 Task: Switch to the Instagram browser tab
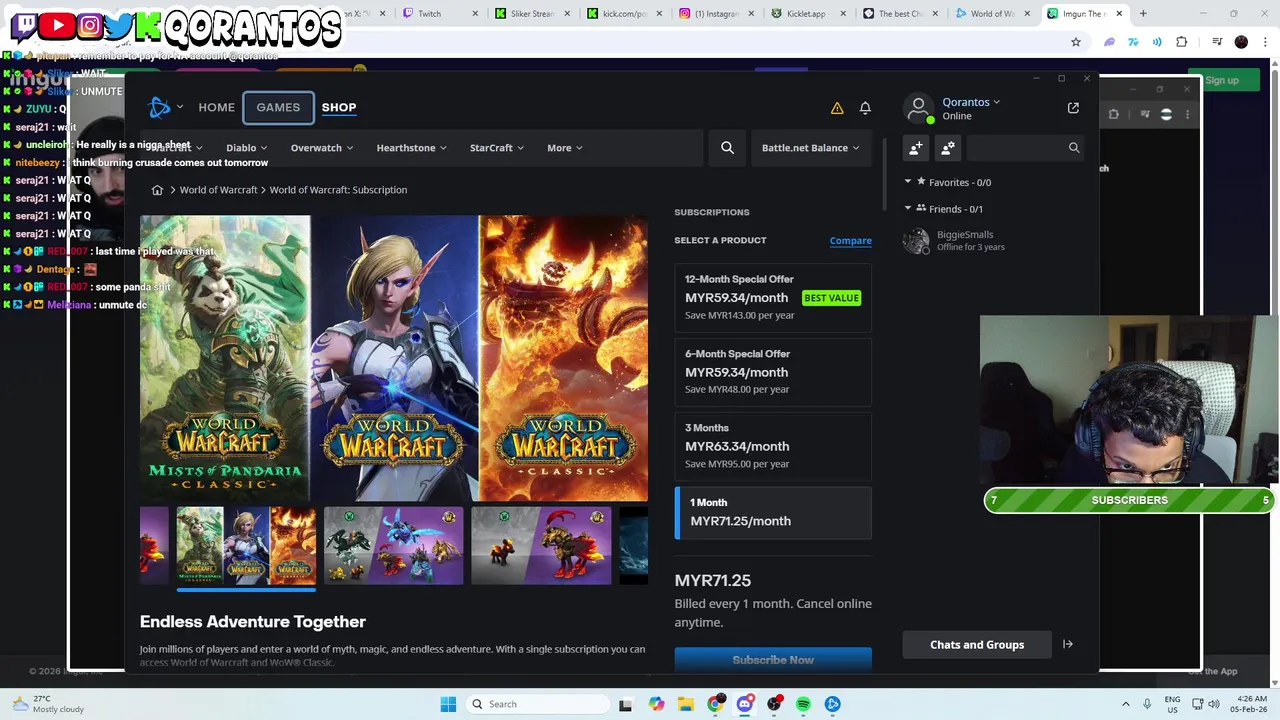(715, 14)
